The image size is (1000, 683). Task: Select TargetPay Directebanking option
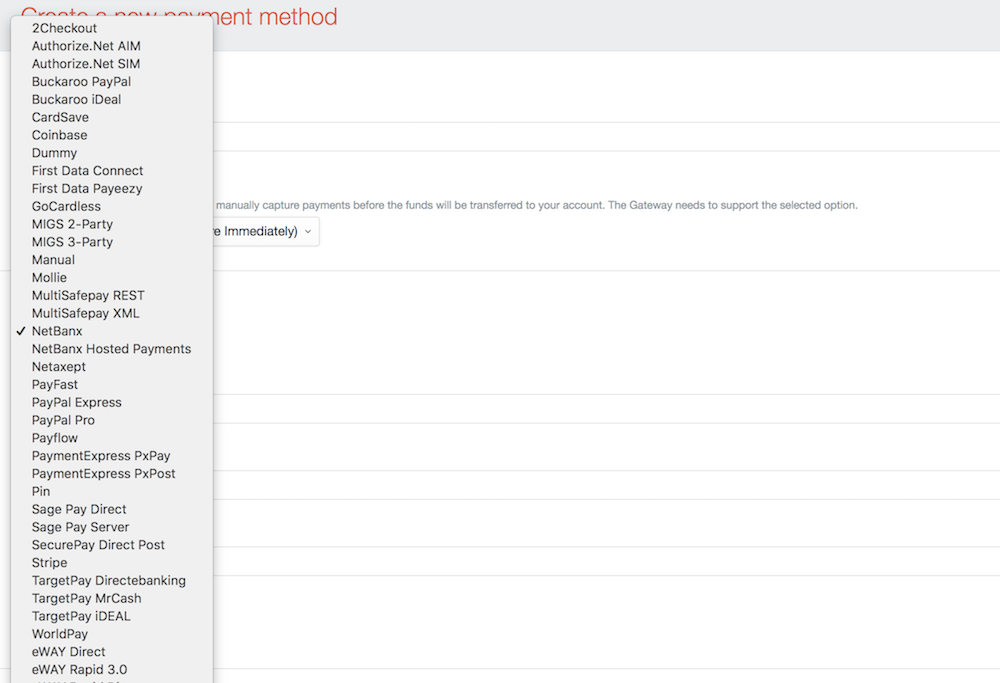pyautogui.click(x=112, y=582)
